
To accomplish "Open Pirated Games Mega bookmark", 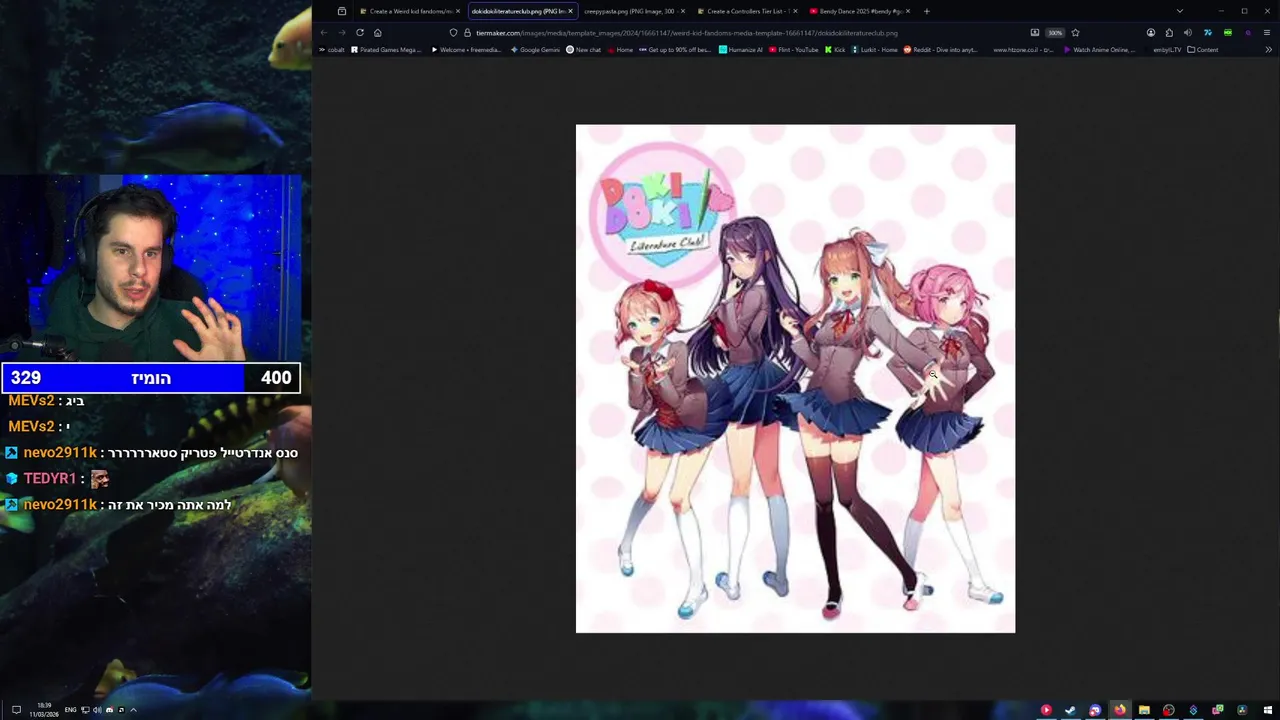I will [386, 50].
